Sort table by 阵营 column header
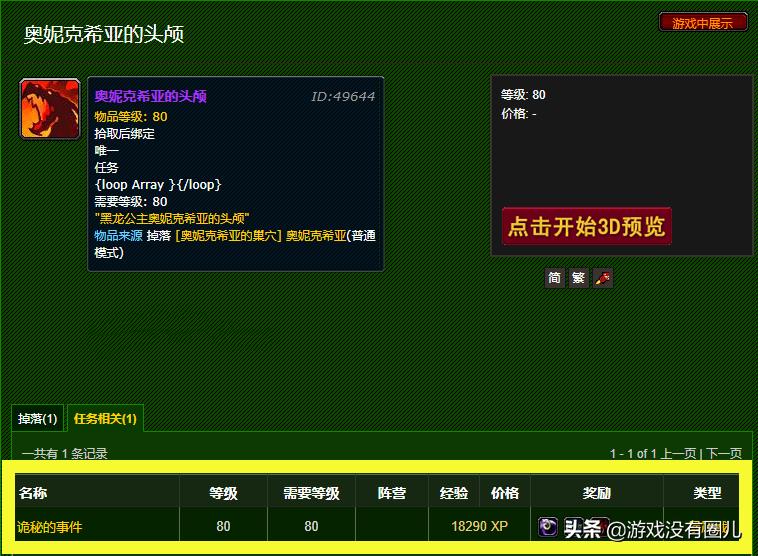 [392, 493]
